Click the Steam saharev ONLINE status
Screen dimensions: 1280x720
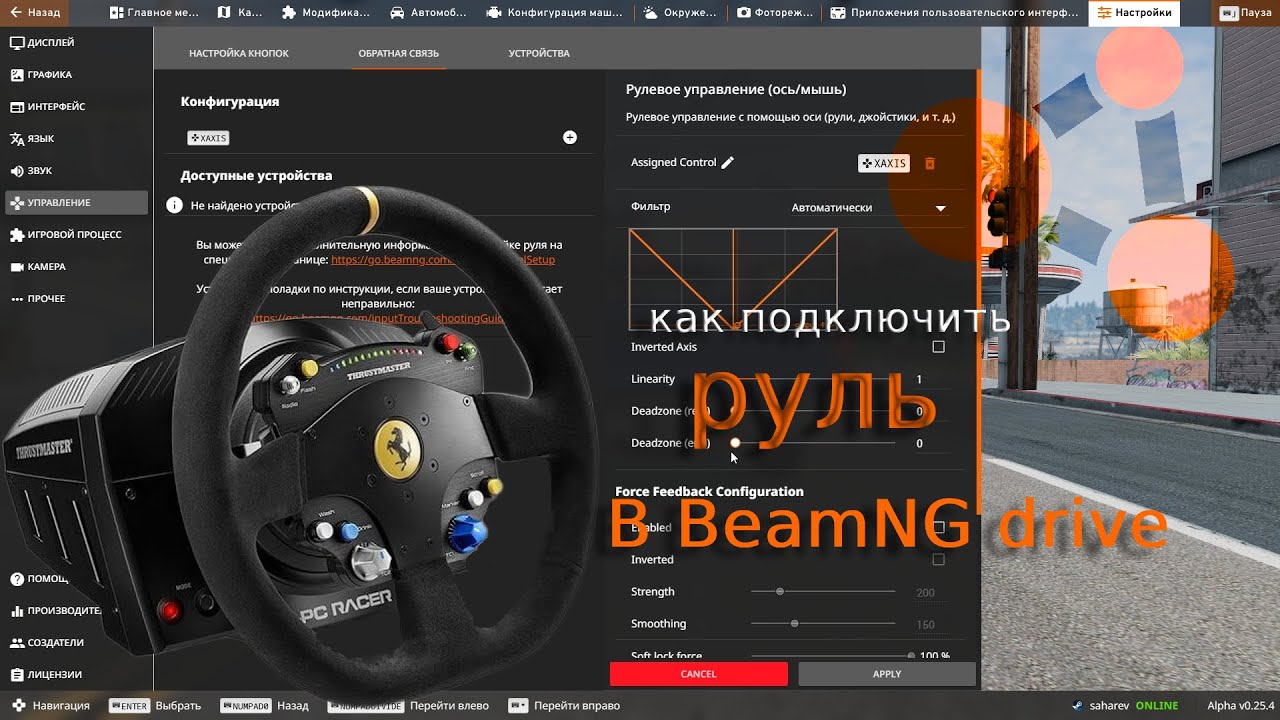click(1125, 705)
